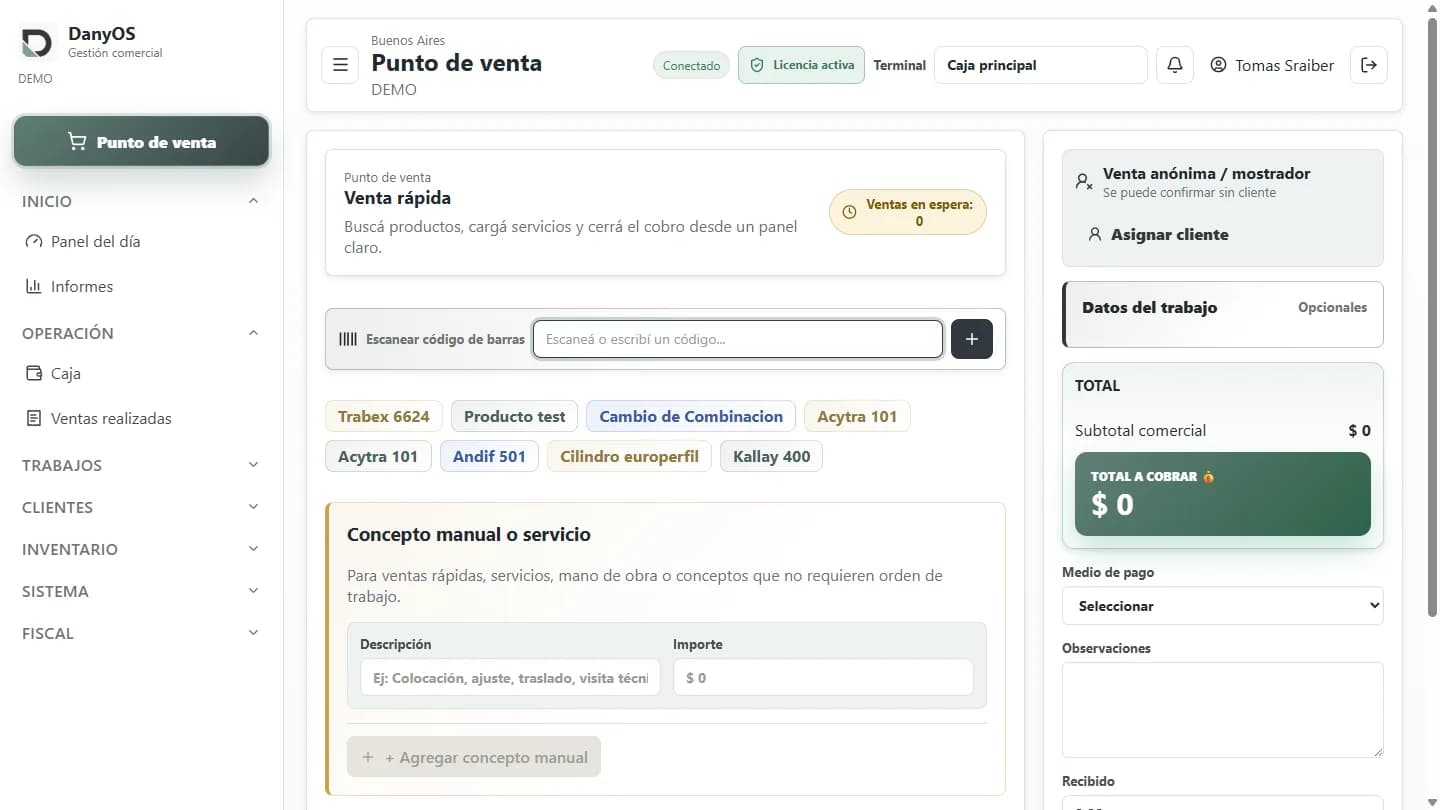Click the Conectado status badge

coord(691,65)
